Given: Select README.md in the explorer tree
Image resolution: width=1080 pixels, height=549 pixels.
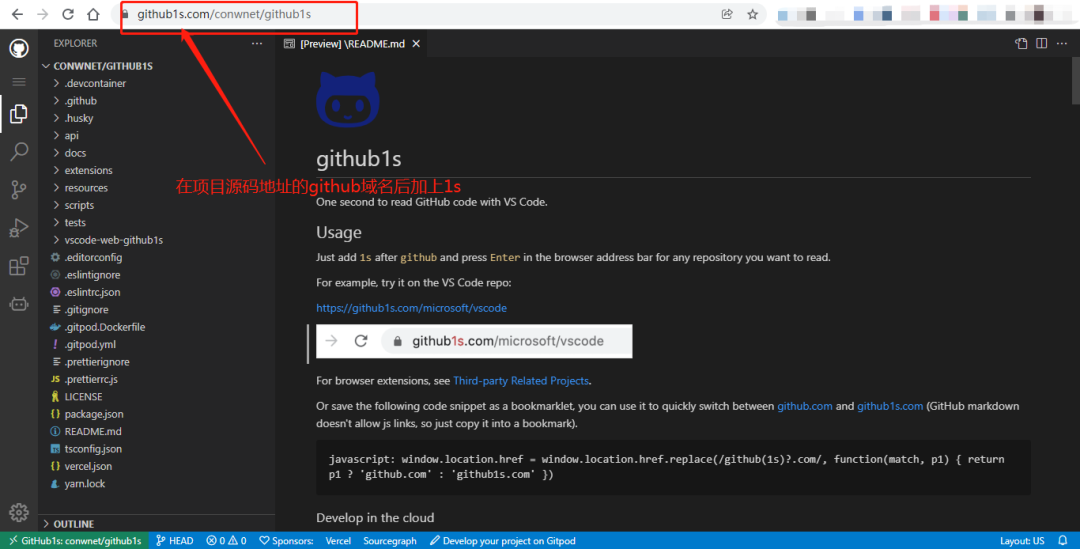Looking at the screenshot, I should [158, 431].
